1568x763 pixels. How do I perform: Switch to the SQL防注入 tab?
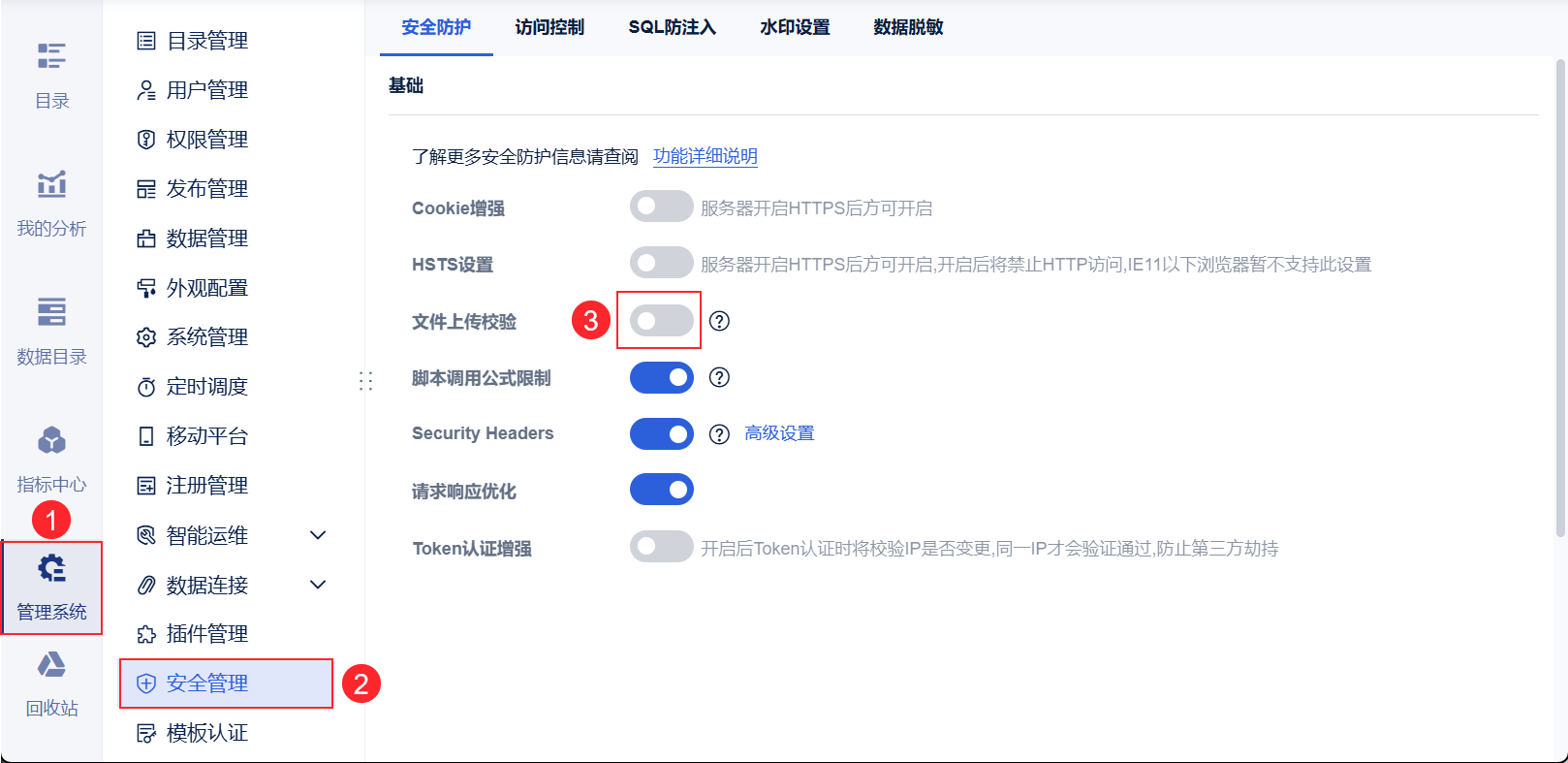point(672,27)
